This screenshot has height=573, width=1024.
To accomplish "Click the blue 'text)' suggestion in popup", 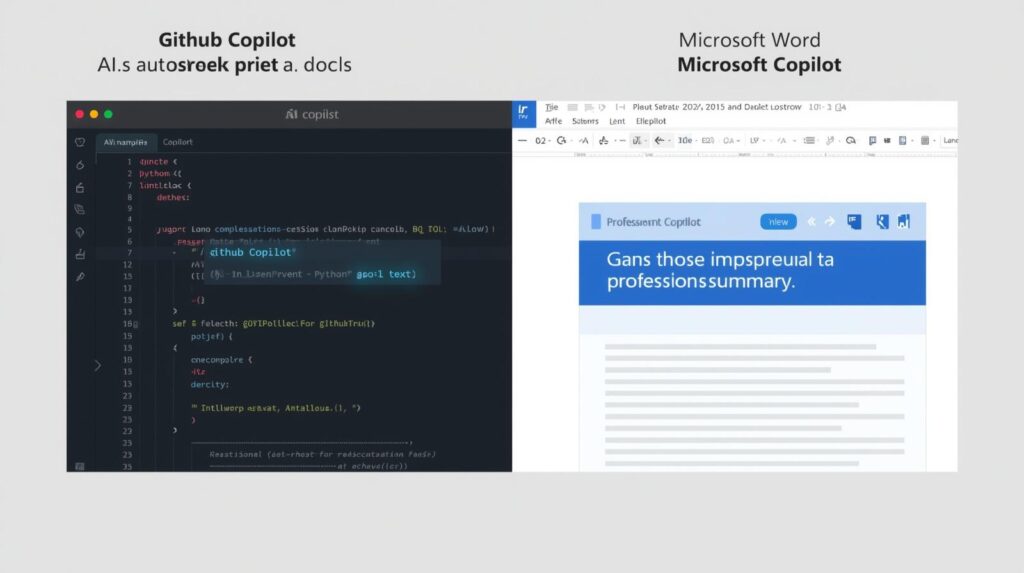I will coord(402,274).
